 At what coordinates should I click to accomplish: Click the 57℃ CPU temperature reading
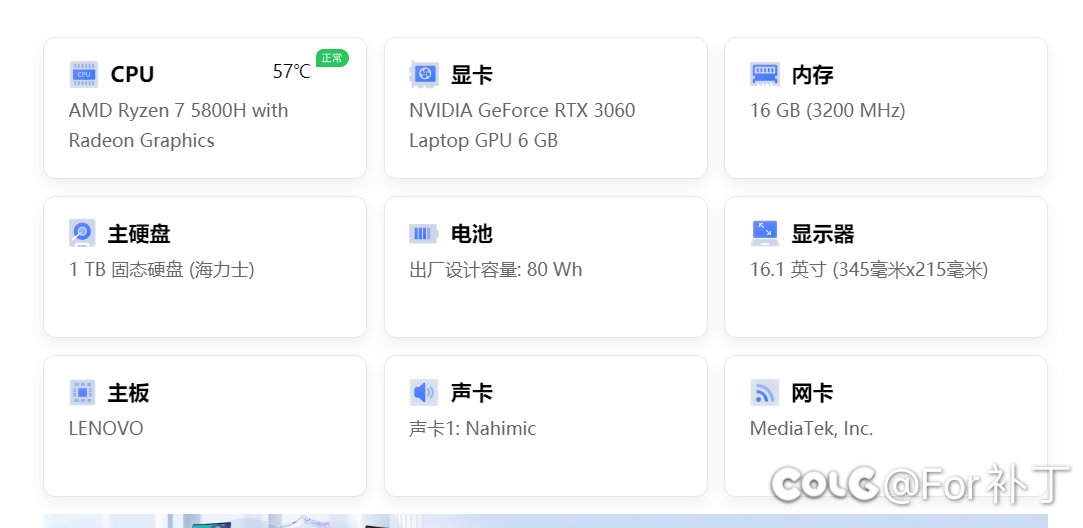(x=291, y=71)
